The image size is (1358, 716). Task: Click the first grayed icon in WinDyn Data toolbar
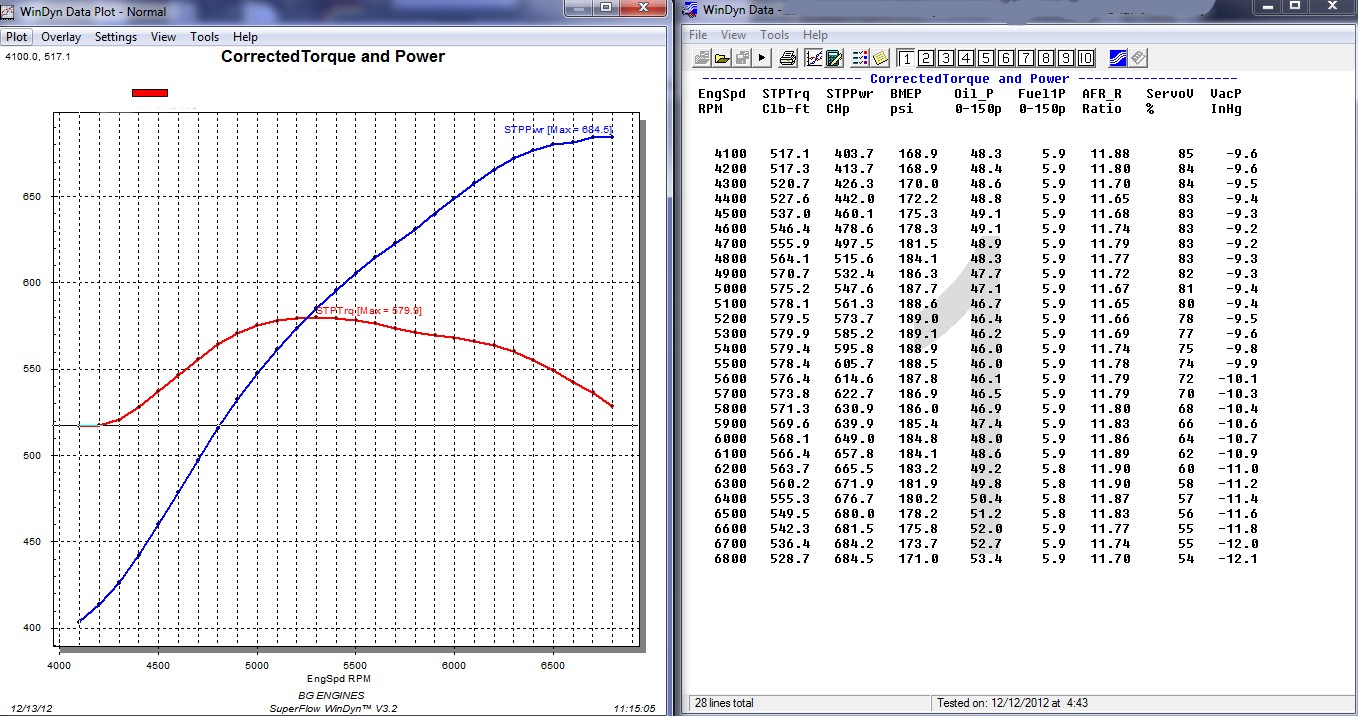click(x=702, y=57)
